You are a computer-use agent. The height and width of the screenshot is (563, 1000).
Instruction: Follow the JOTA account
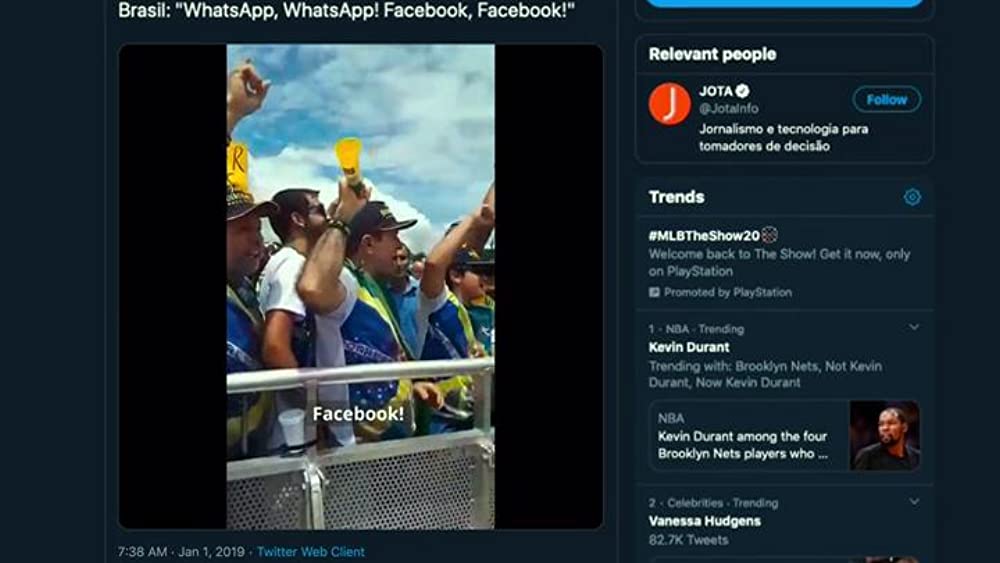coord(886,99)
